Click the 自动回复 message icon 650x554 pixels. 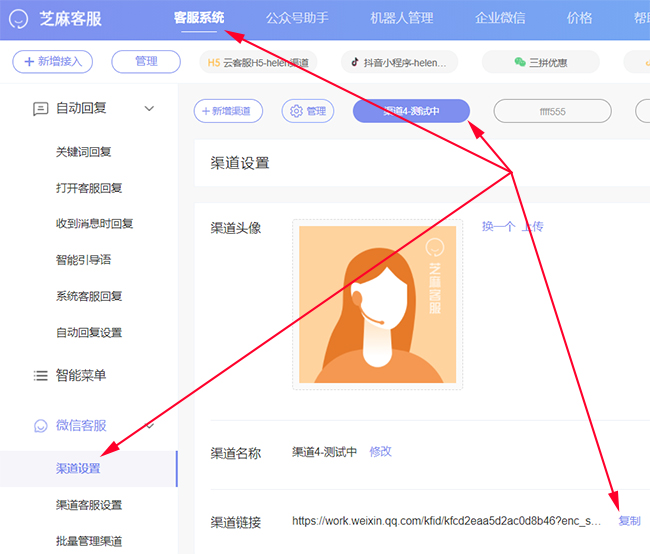point(41,109)
